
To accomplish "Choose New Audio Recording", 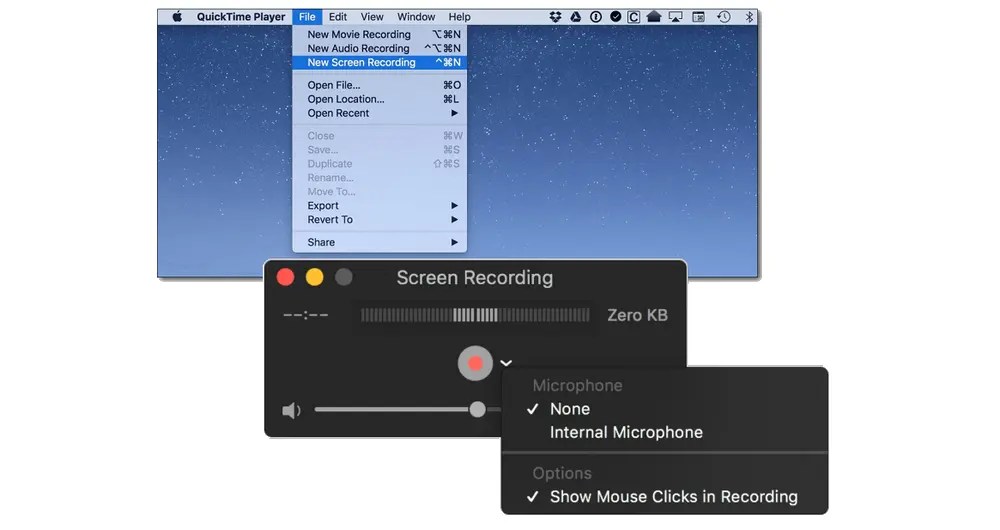I will tap(379, 48).
